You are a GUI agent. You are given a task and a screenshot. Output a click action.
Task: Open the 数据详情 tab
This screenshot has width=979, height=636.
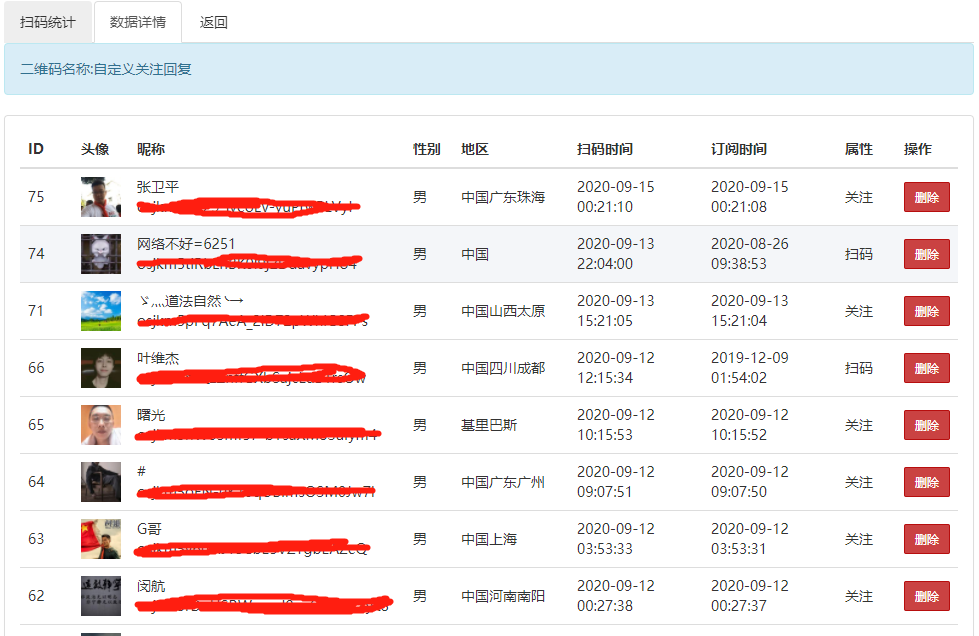[138, 22]
